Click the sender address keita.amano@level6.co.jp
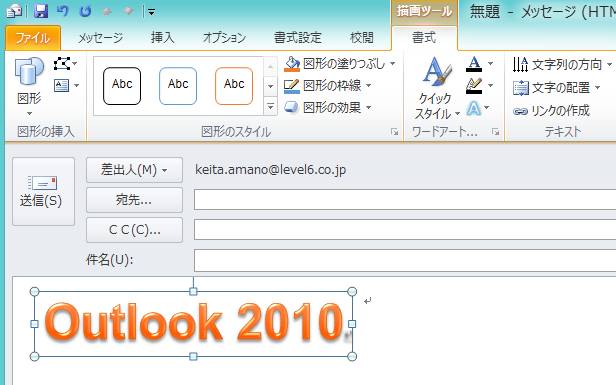 coord(271,170)
